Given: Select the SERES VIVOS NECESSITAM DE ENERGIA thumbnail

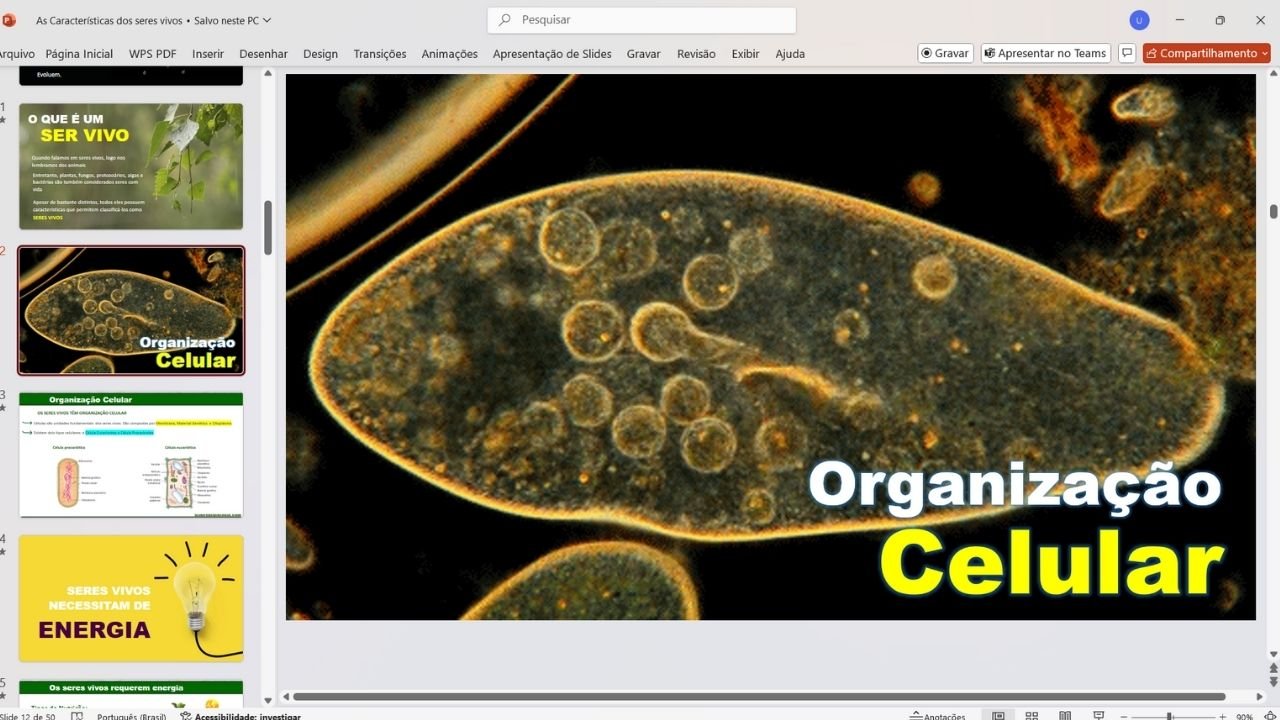Looking at the screenshot, I should pyautogui.click(x=131, y=598).
